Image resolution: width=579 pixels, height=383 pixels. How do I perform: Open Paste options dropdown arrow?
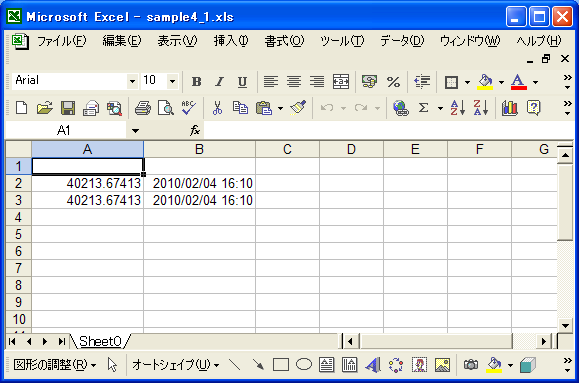point(280,108)
